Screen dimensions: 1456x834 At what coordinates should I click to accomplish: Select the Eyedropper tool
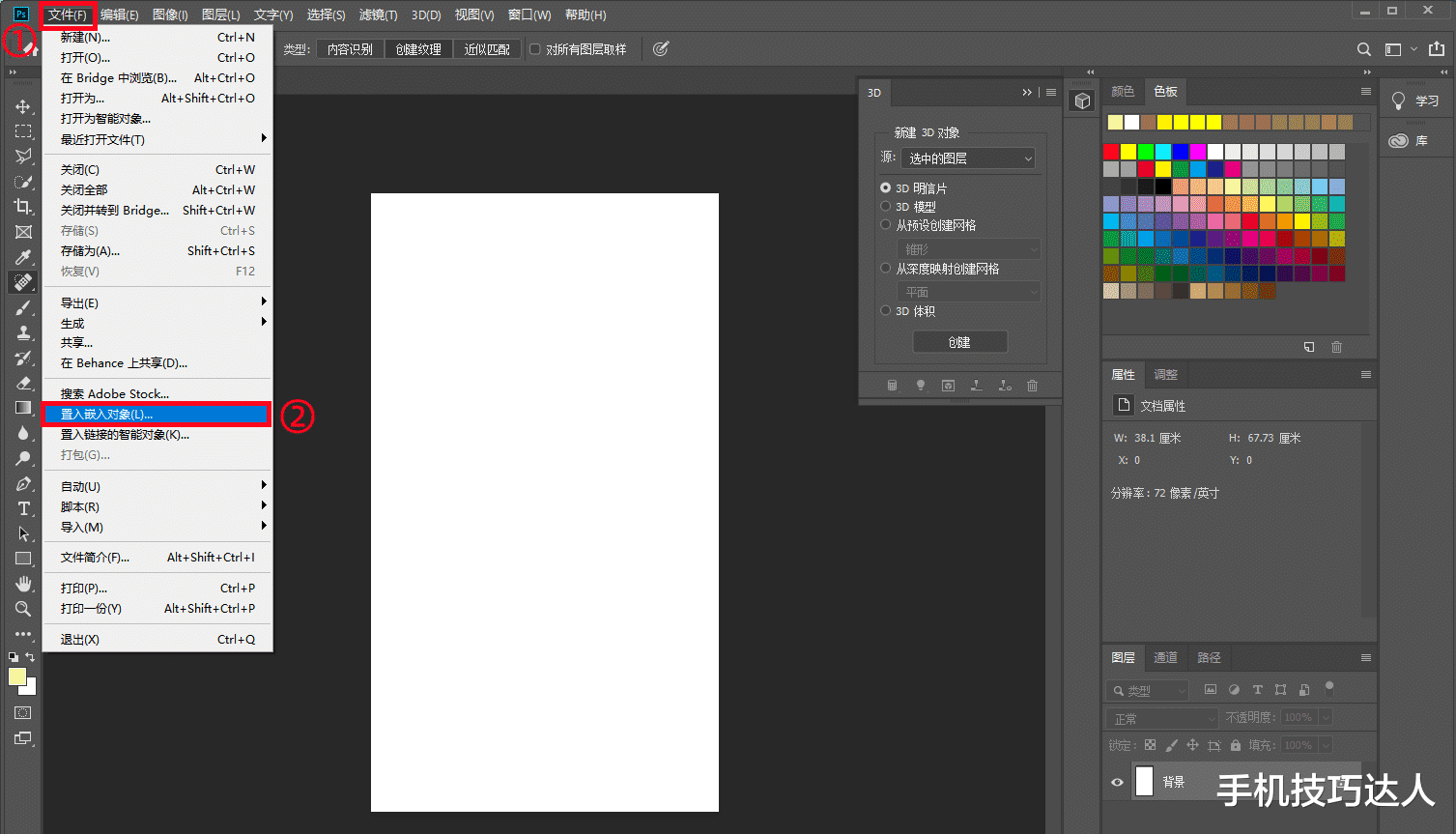point(23,257)
